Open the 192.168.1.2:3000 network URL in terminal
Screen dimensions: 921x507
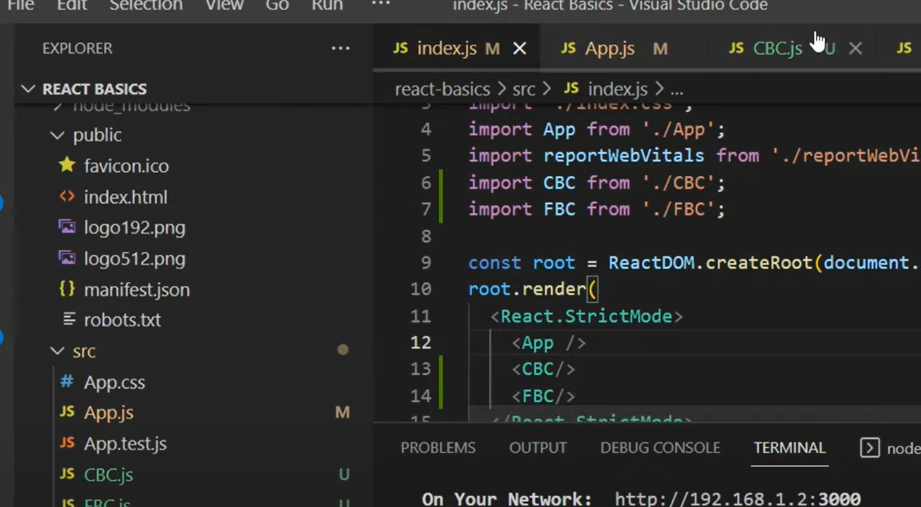[x=738, y=499]
